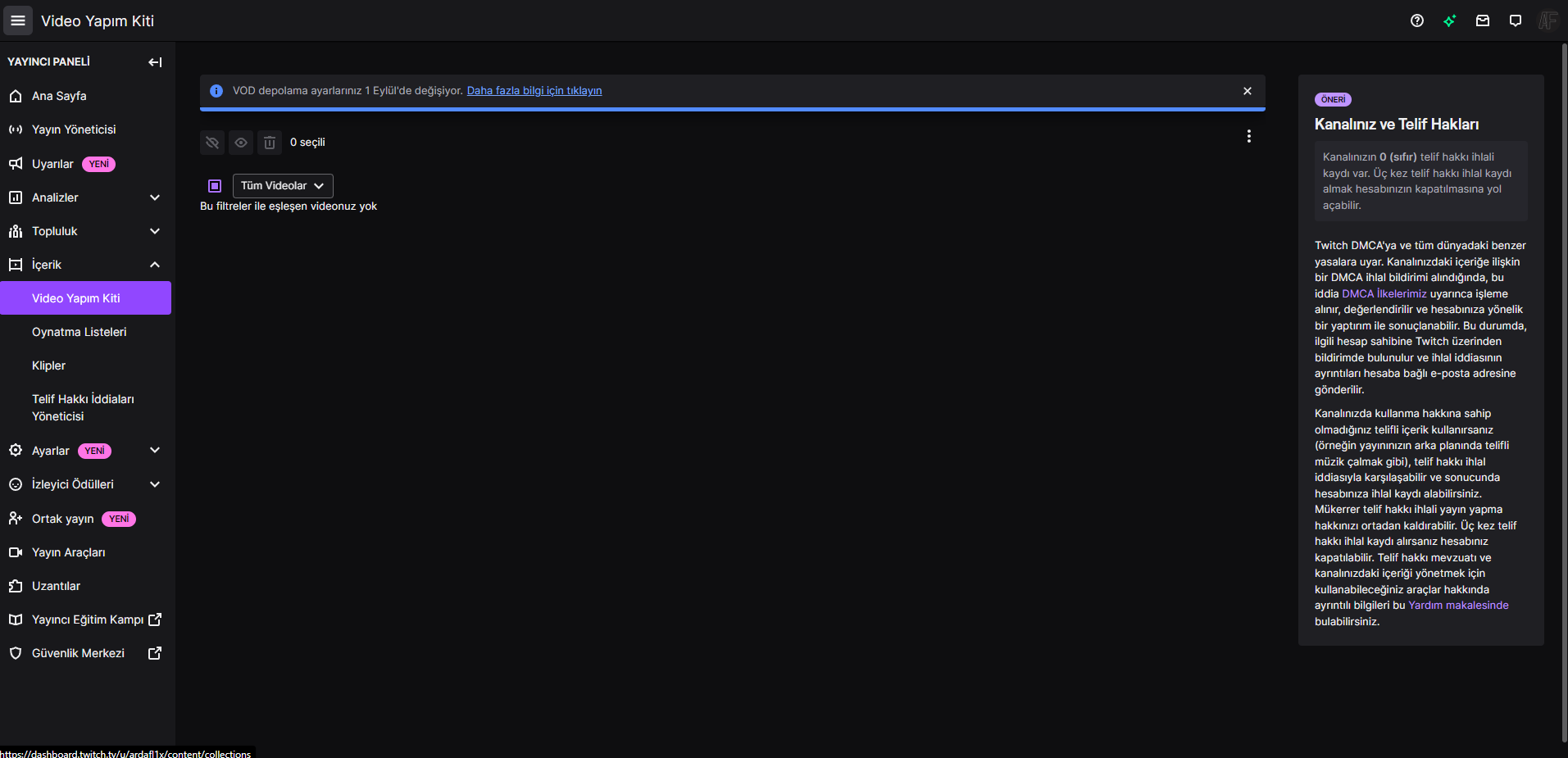Open the DMCA İlkelerimiz link

click(1384, 293)
